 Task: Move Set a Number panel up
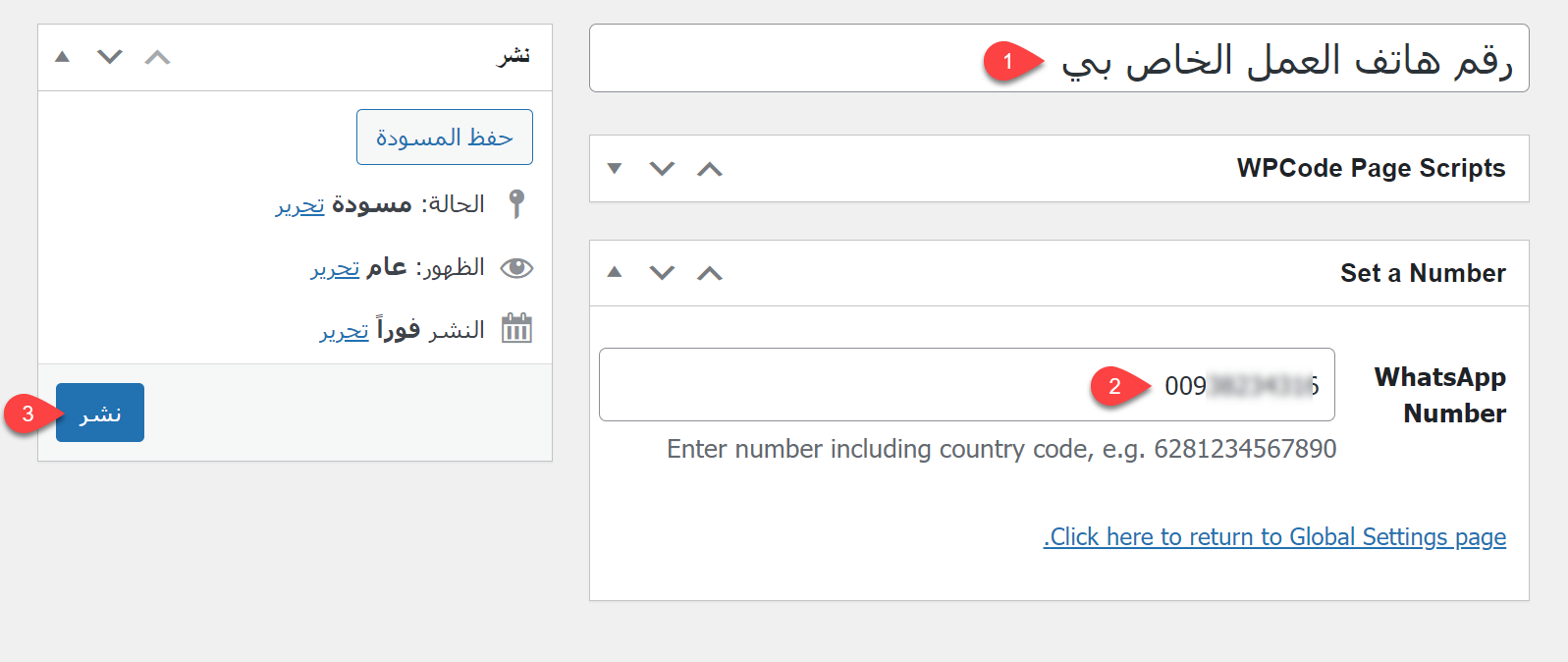click(x=710, y=273)
